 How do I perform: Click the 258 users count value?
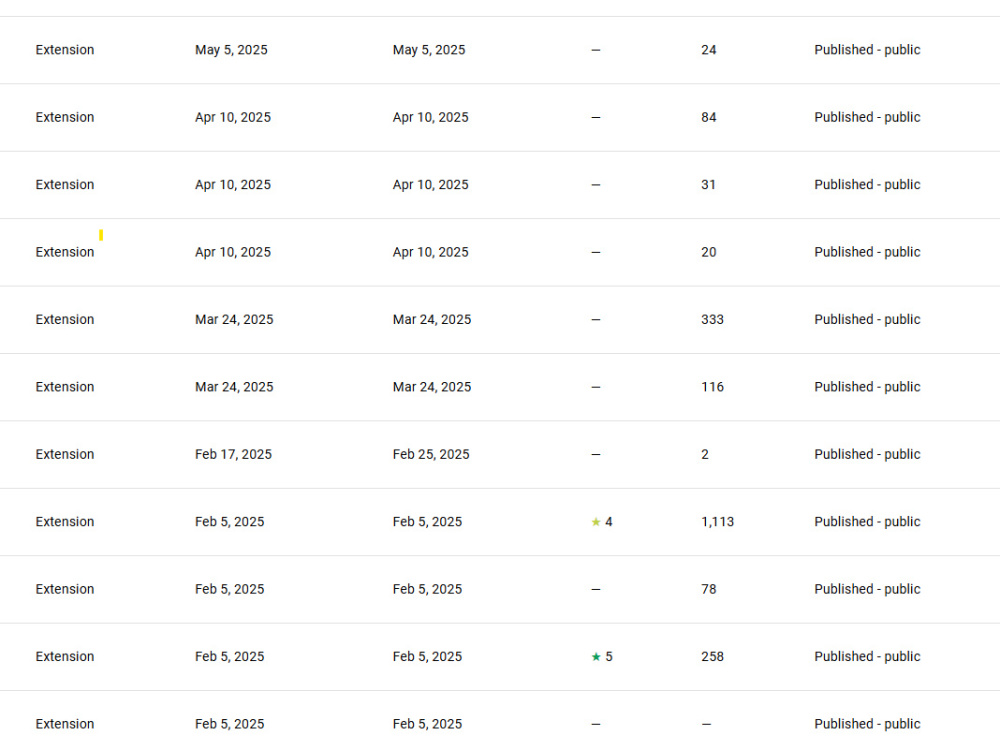[712, 657]
